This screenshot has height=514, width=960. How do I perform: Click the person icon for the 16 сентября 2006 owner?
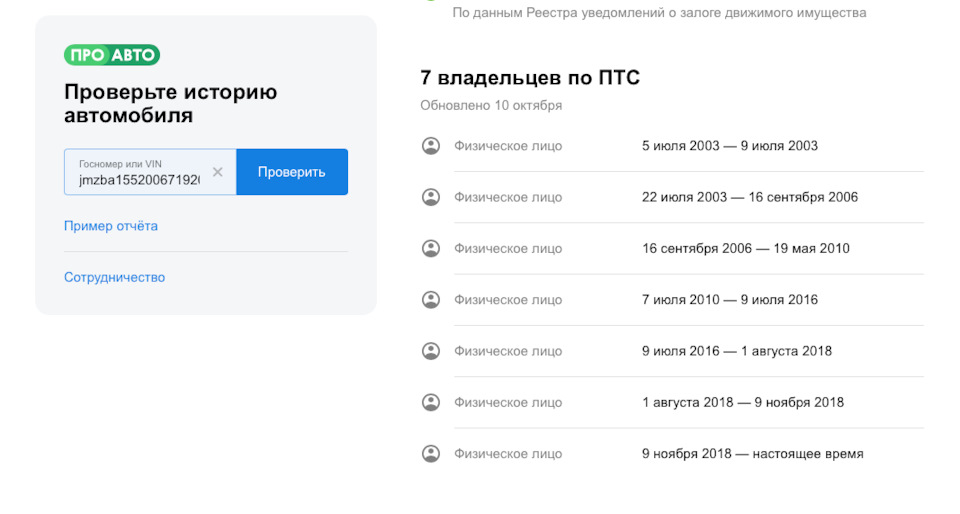pyautogui.click(x=431, y=248)
